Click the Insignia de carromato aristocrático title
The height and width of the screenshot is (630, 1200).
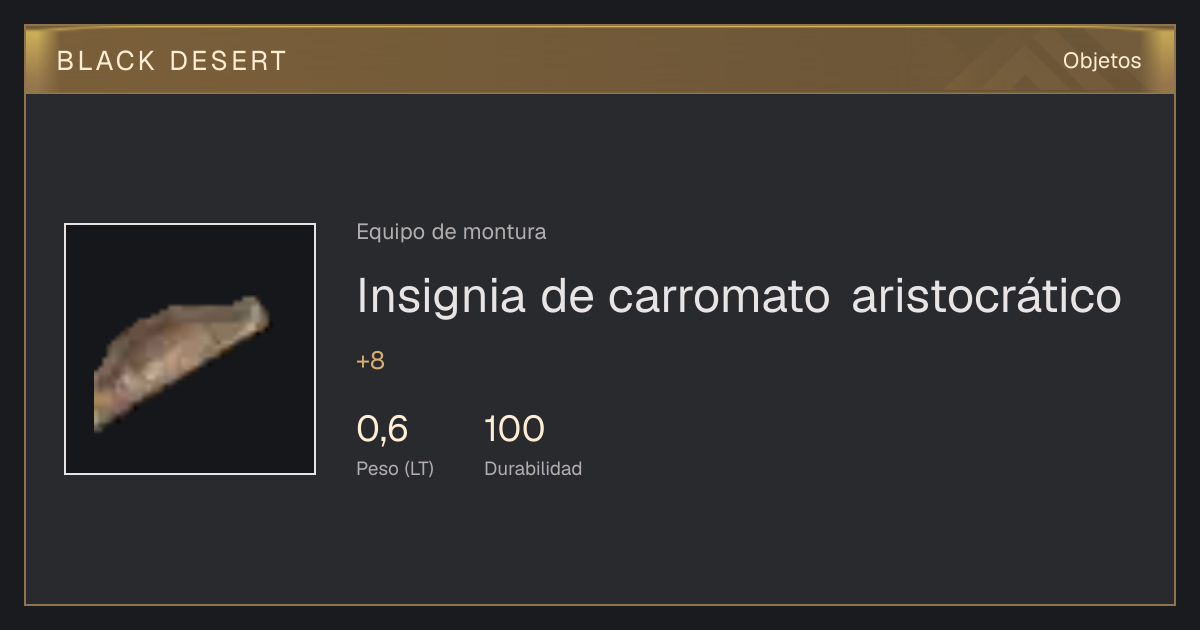(x=739, y=296)
